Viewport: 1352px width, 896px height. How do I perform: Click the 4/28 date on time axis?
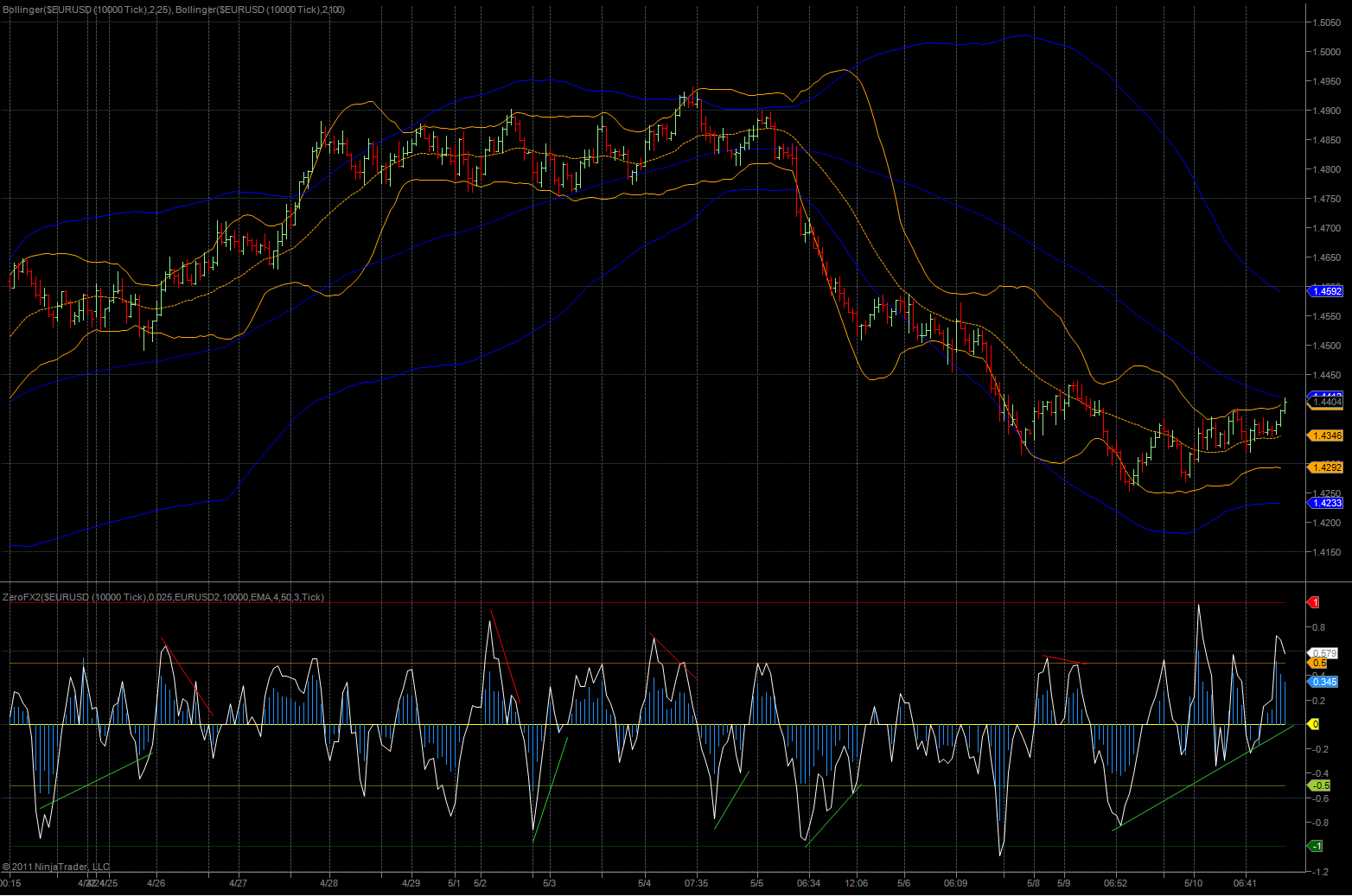click(328, 883)
